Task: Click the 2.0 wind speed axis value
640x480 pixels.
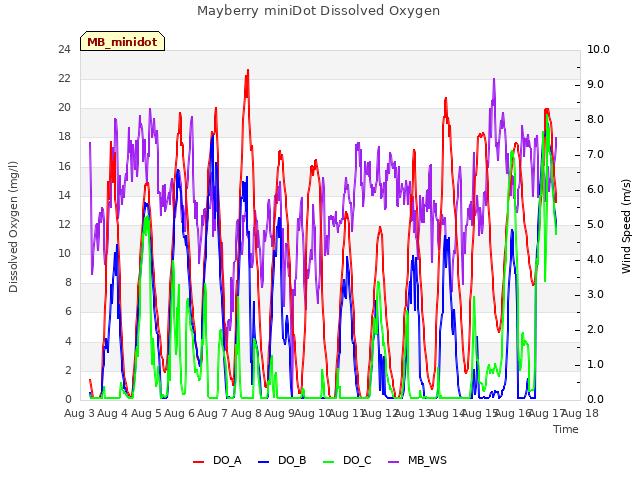Action: pyautogui.click(x=595, y=329)
